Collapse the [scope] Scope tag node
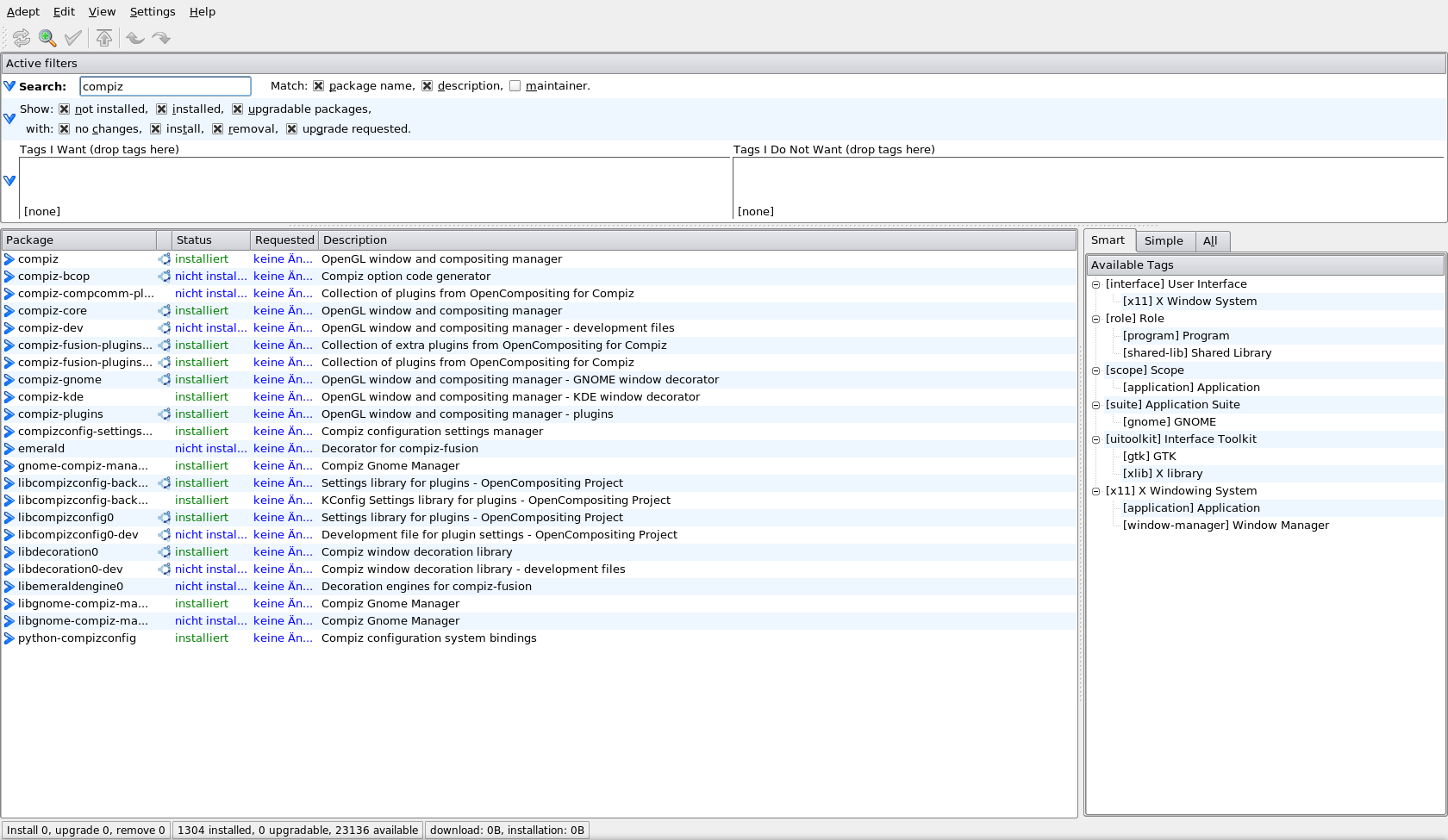This screenshot has width=1448, height=840. point(1096,370)
